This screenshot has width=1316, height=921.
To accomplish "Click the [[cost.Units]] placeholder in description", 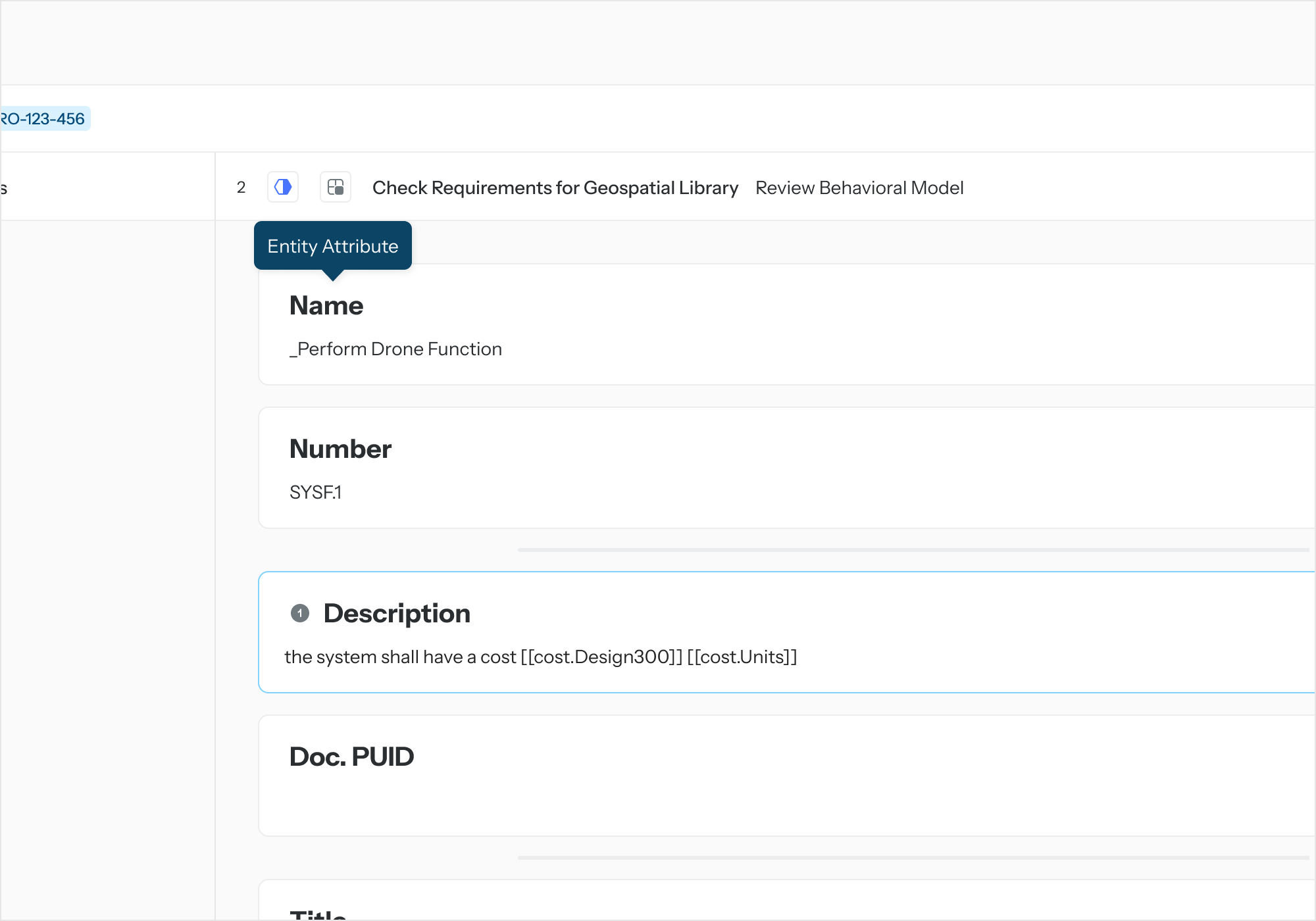I will (742, 657).
